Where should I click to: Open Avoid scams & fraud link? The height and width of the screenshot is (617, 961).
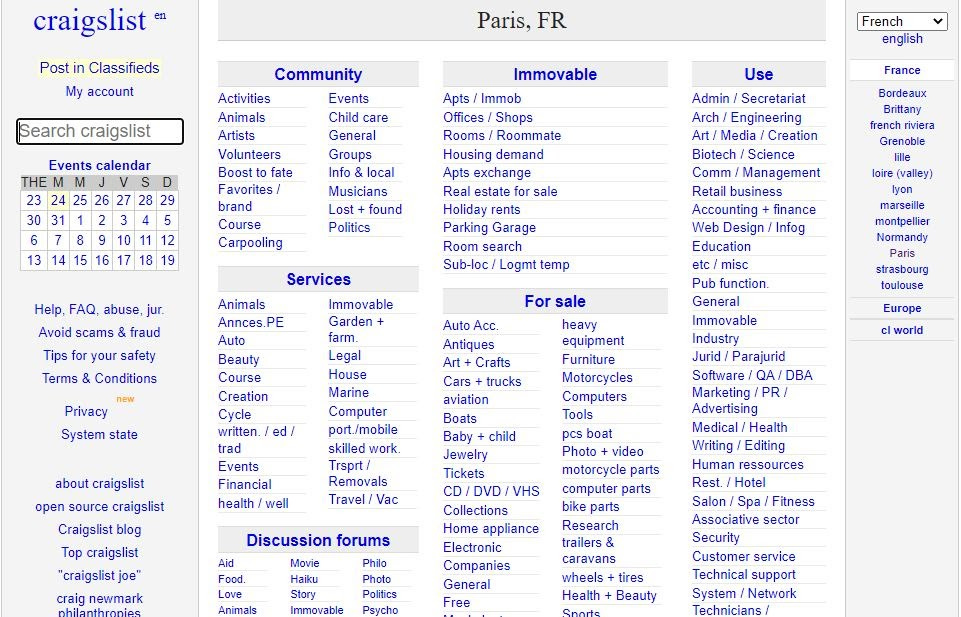pos(99,332)
